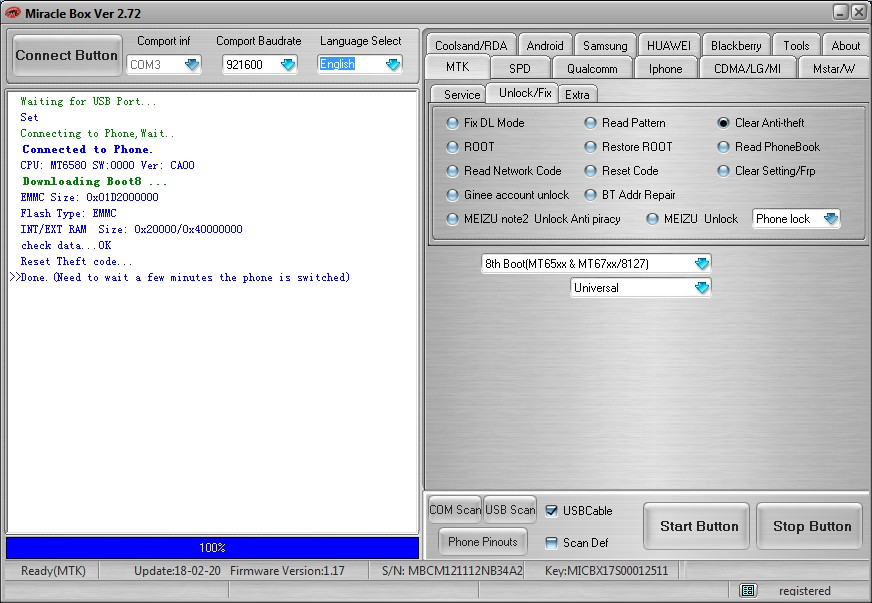The image size is (872, 603).
Task: Select the Ginee account unlock option
Action: coord(452,195)
